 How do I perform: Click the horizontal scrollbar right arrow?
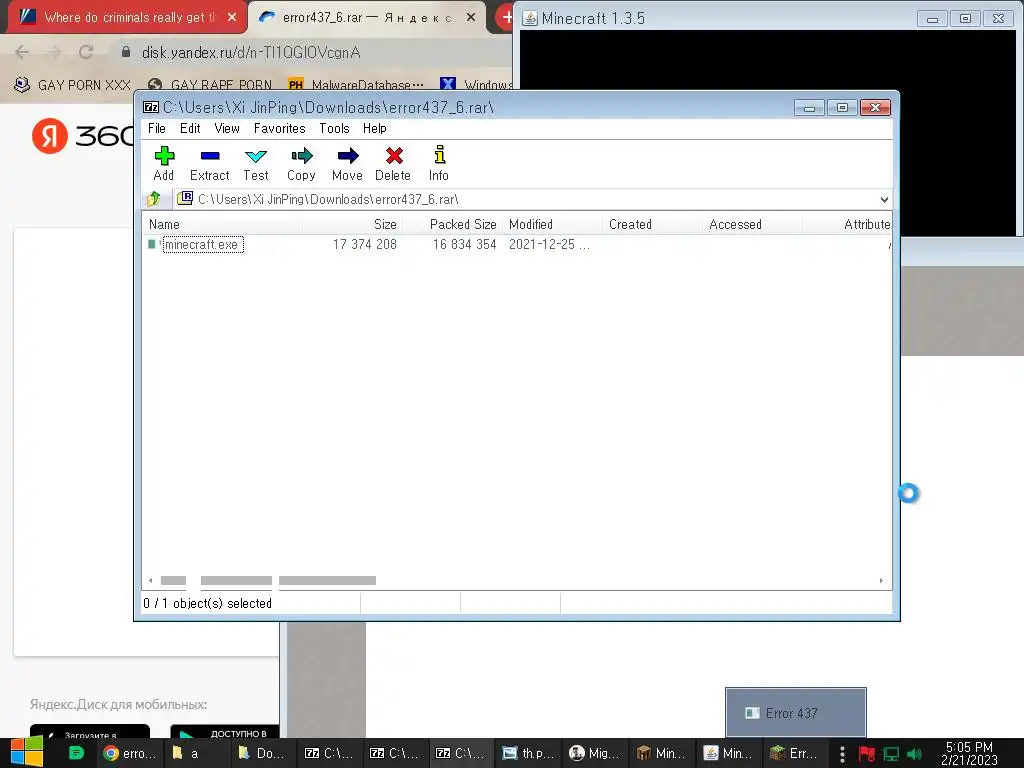[x=881, y=580]
